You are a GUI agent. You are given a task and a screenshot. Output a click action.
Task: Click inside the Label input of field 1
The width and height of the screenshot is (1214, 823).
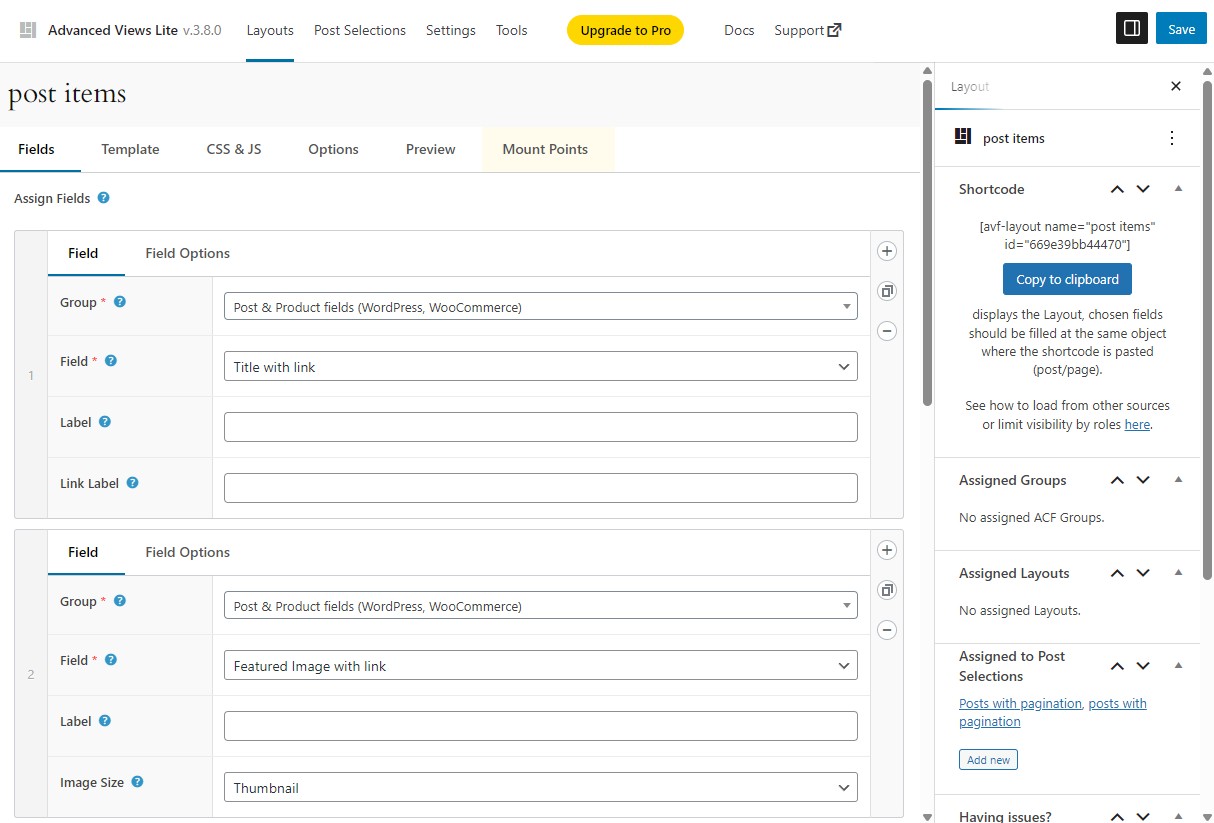[540, 426]
